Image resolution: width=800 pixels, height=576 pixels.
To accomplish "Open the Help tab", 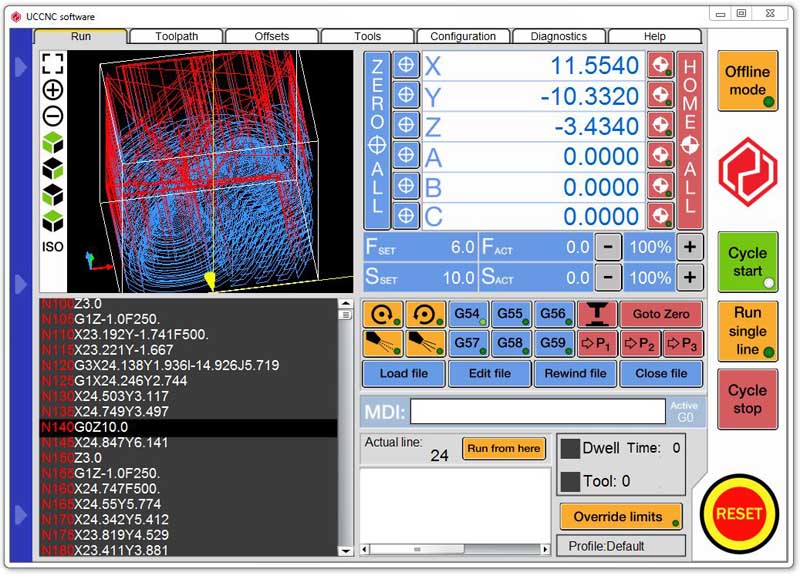I will tap(655, 36).
